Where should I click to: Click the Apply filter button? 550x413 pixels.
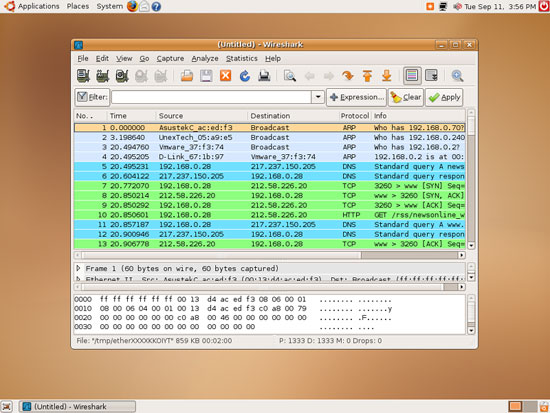pos(444,97)
